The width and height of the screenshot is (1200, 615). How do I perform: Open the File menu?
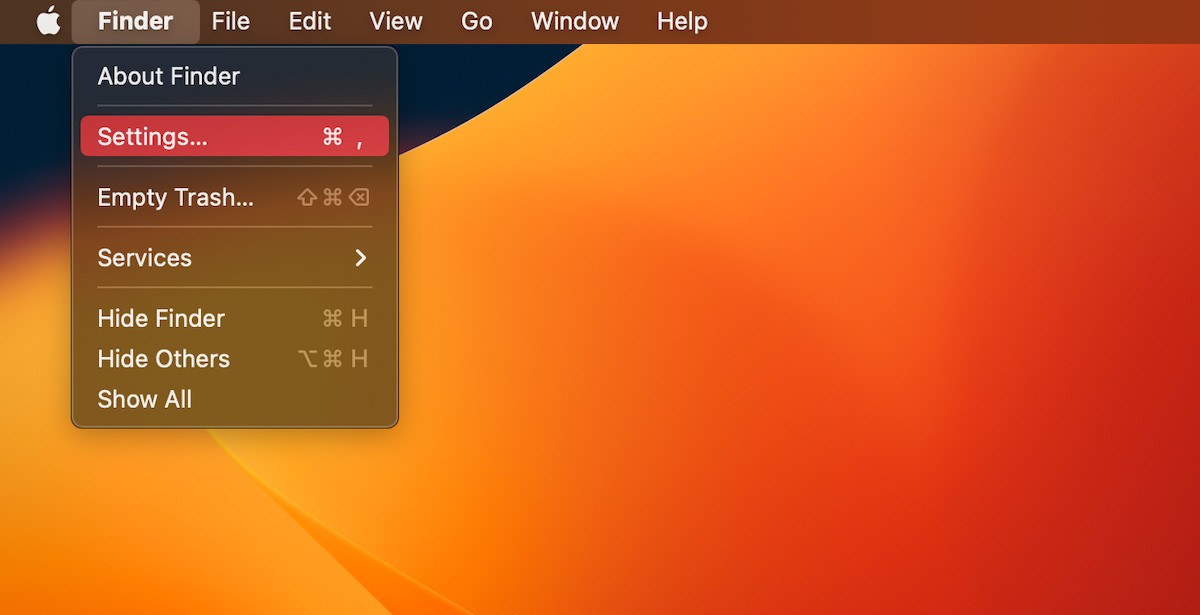click(231, 21)
